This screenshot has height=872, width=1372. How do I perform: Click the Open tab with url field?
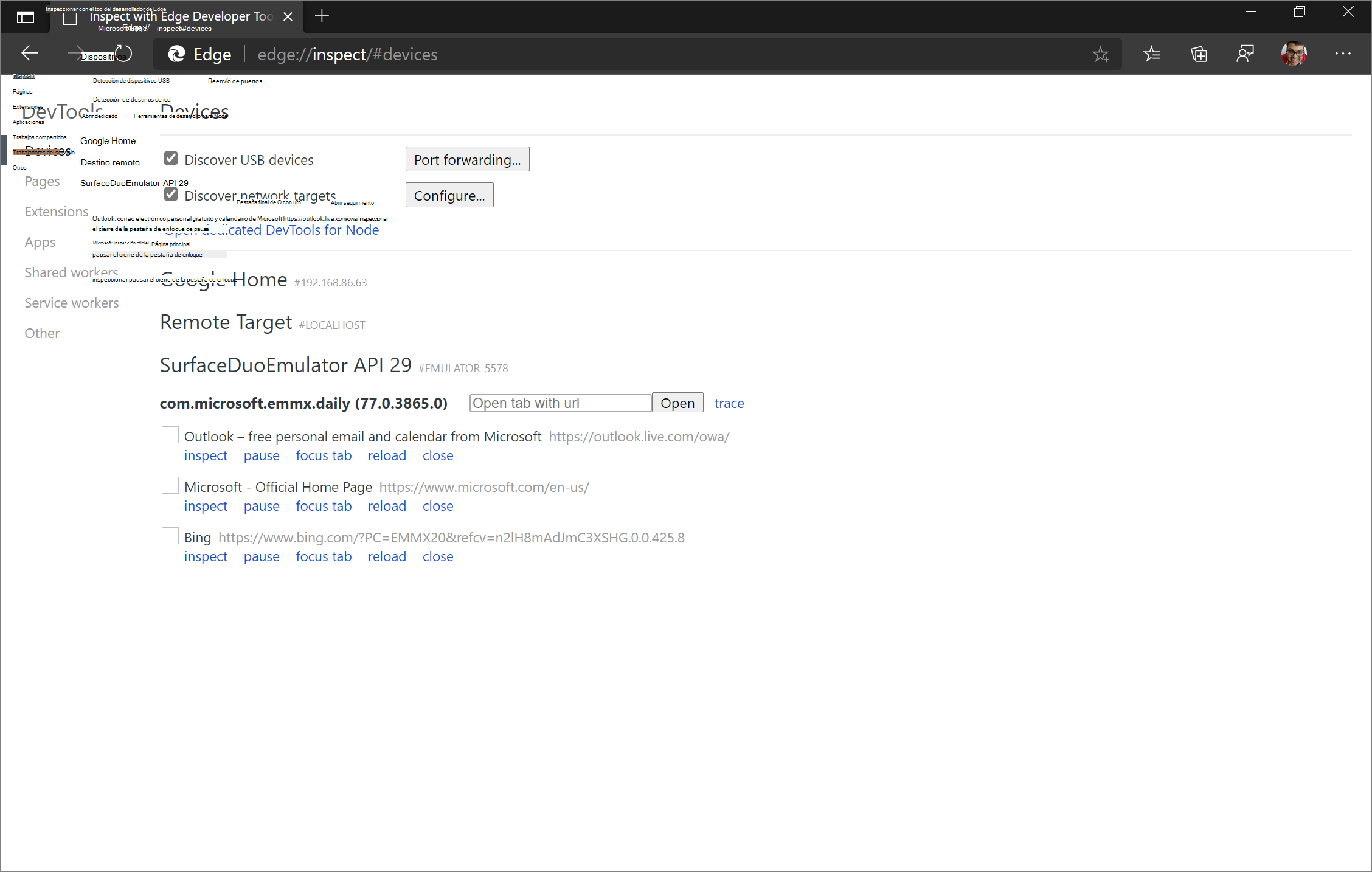pos(560,403)
